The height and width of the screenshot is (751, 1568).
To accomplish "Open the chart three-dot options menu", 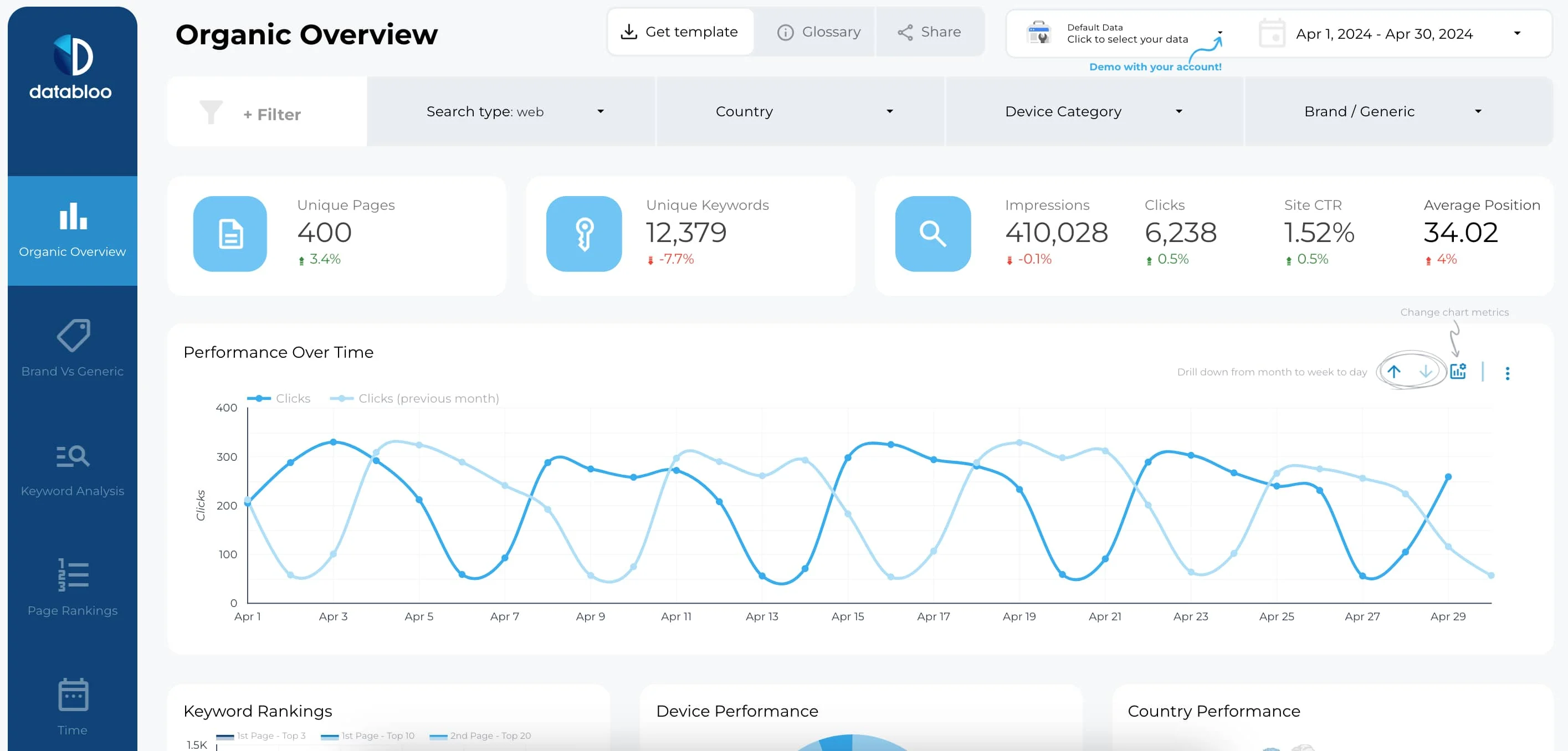I will pyautogui.click(x=1507, y=373).
